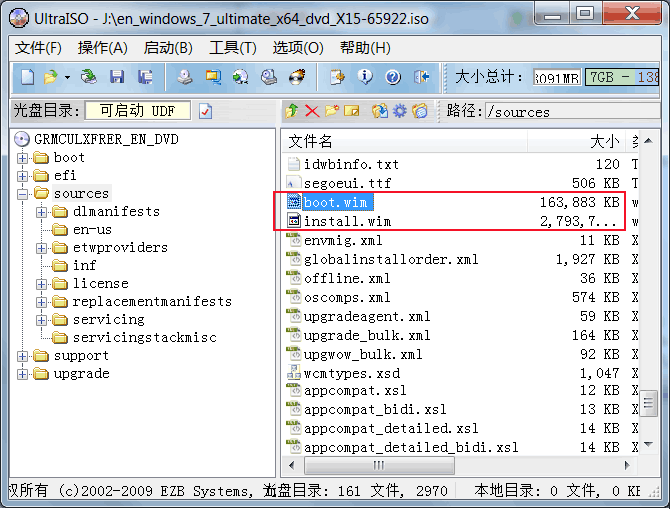The height and width of the screenshot is (509, 670).
Task: Click the 路径 /sources path field
Action: pos(573,112)
